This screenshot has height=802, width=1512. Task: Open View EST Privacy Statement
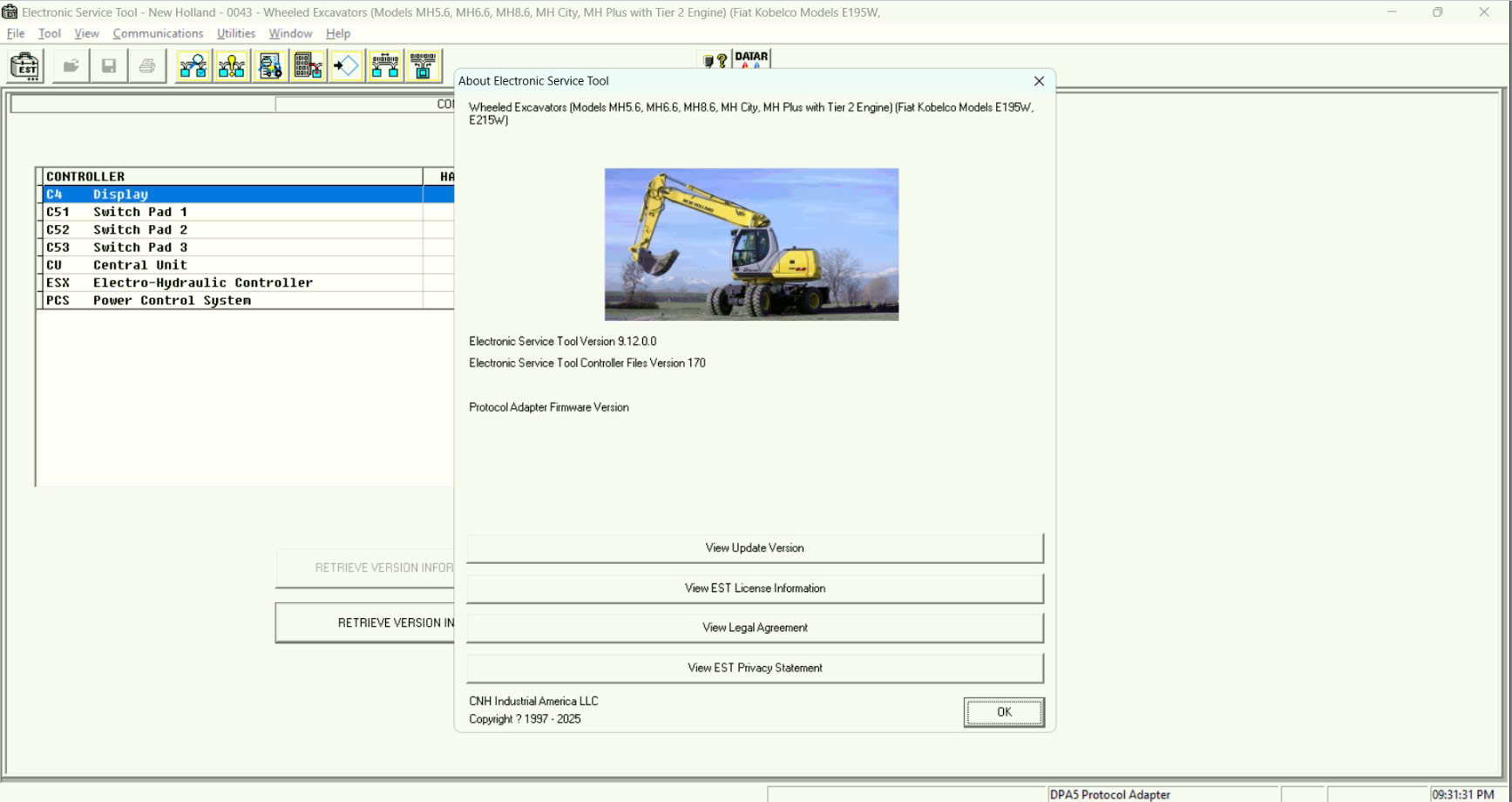tap(755, 668)
